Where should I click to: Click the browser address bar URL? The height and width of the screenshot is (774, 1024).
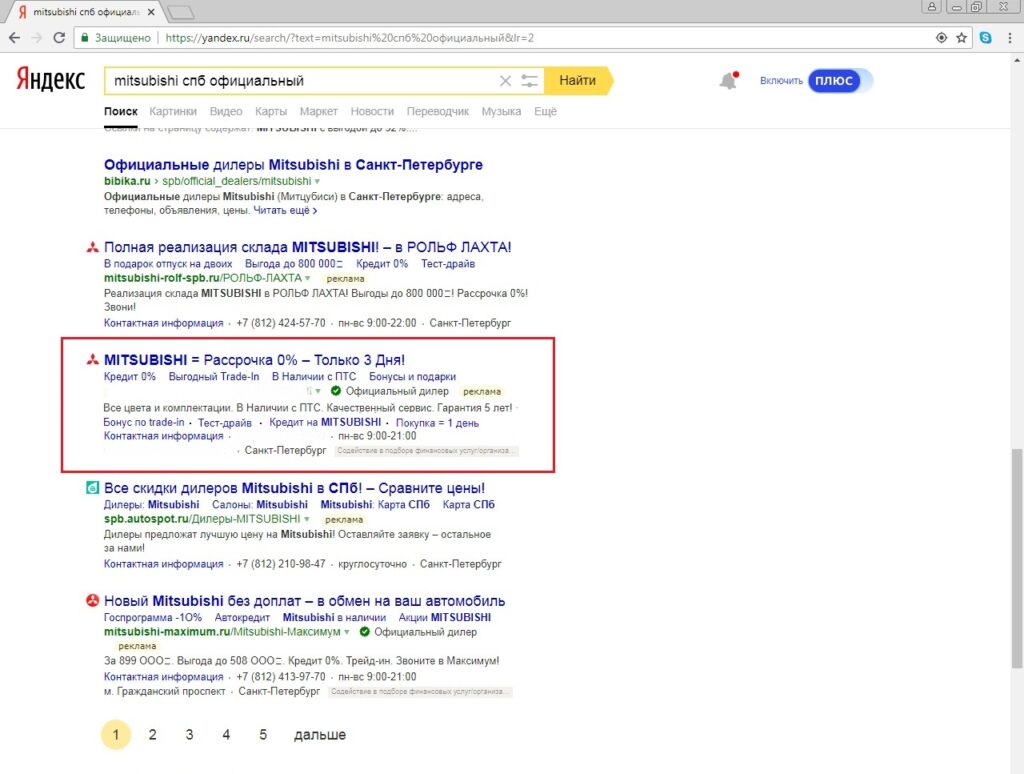coord(349,38)
